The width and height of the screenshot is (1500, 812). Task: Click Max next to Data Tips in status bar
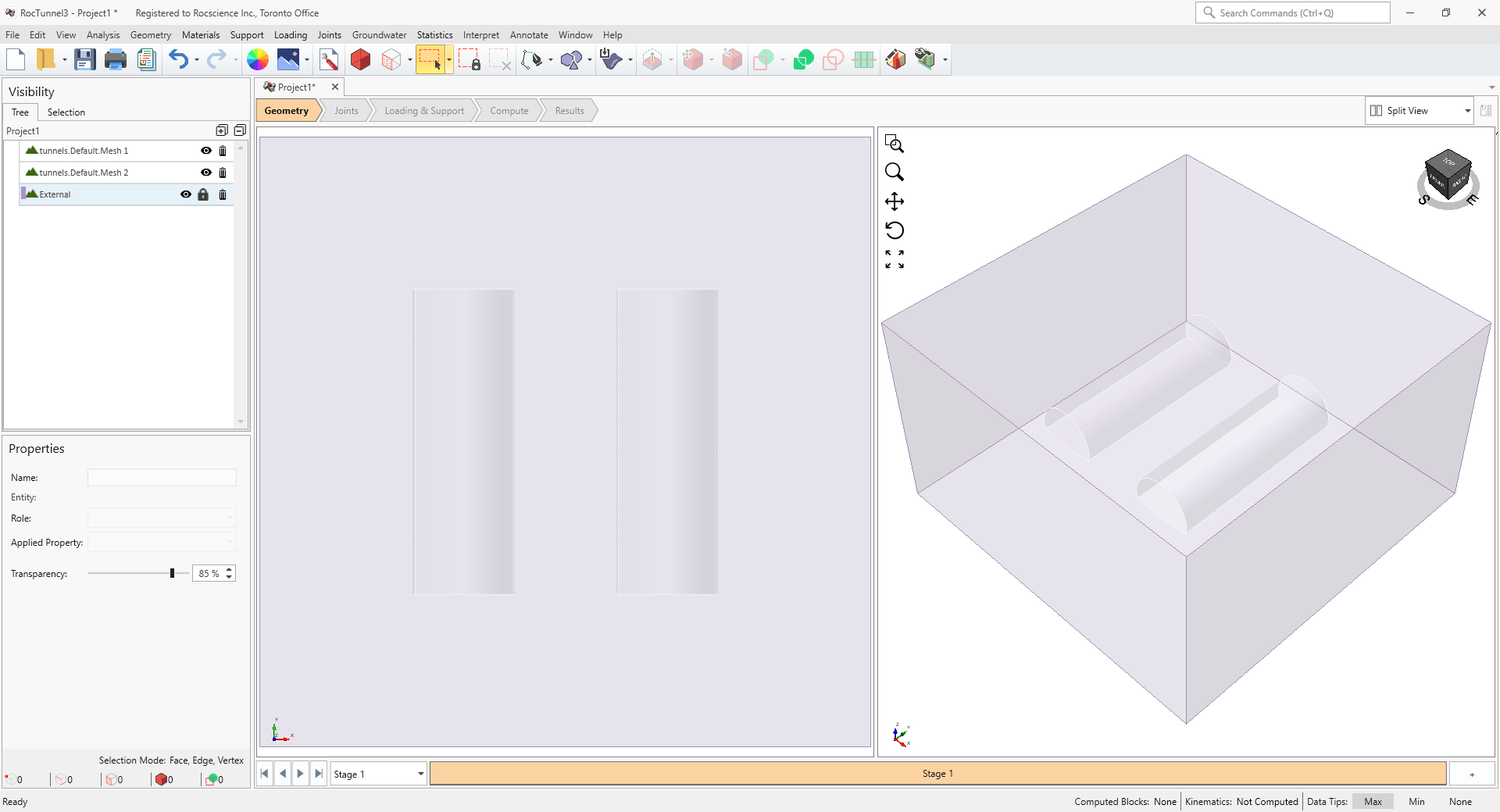[x=1373, y=801]
